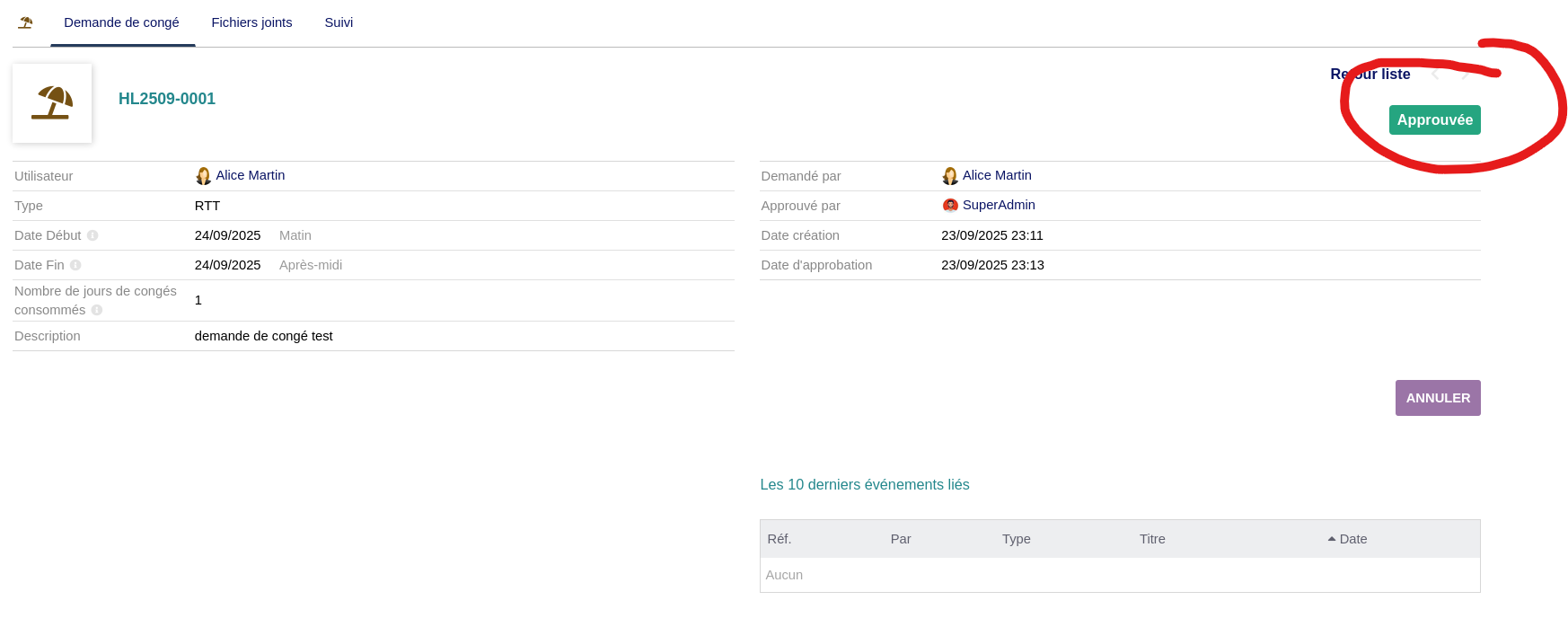Click the large leave umbrella thumbnail
Viewport: 1568px width, 618px height.
52,103
